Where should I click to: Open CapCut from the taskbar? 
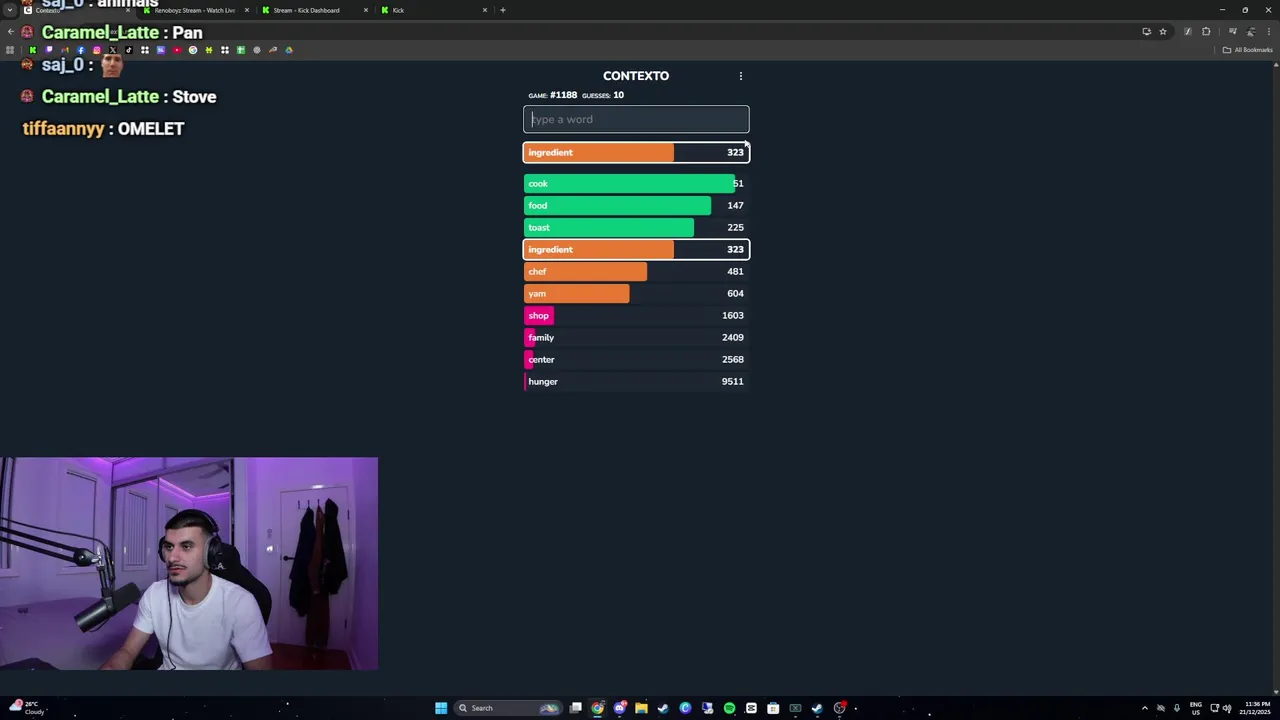pyautogui.click(x=751, y=708)
